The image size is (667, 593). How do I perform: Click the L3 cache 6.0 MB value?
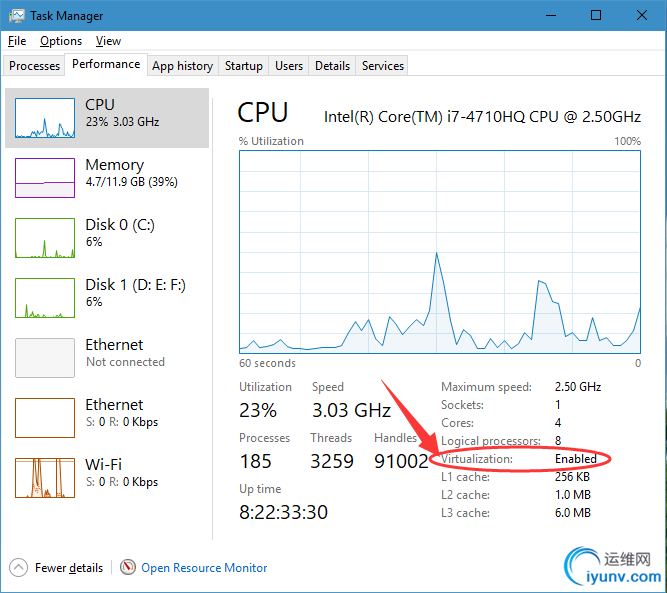click(573, 513)
